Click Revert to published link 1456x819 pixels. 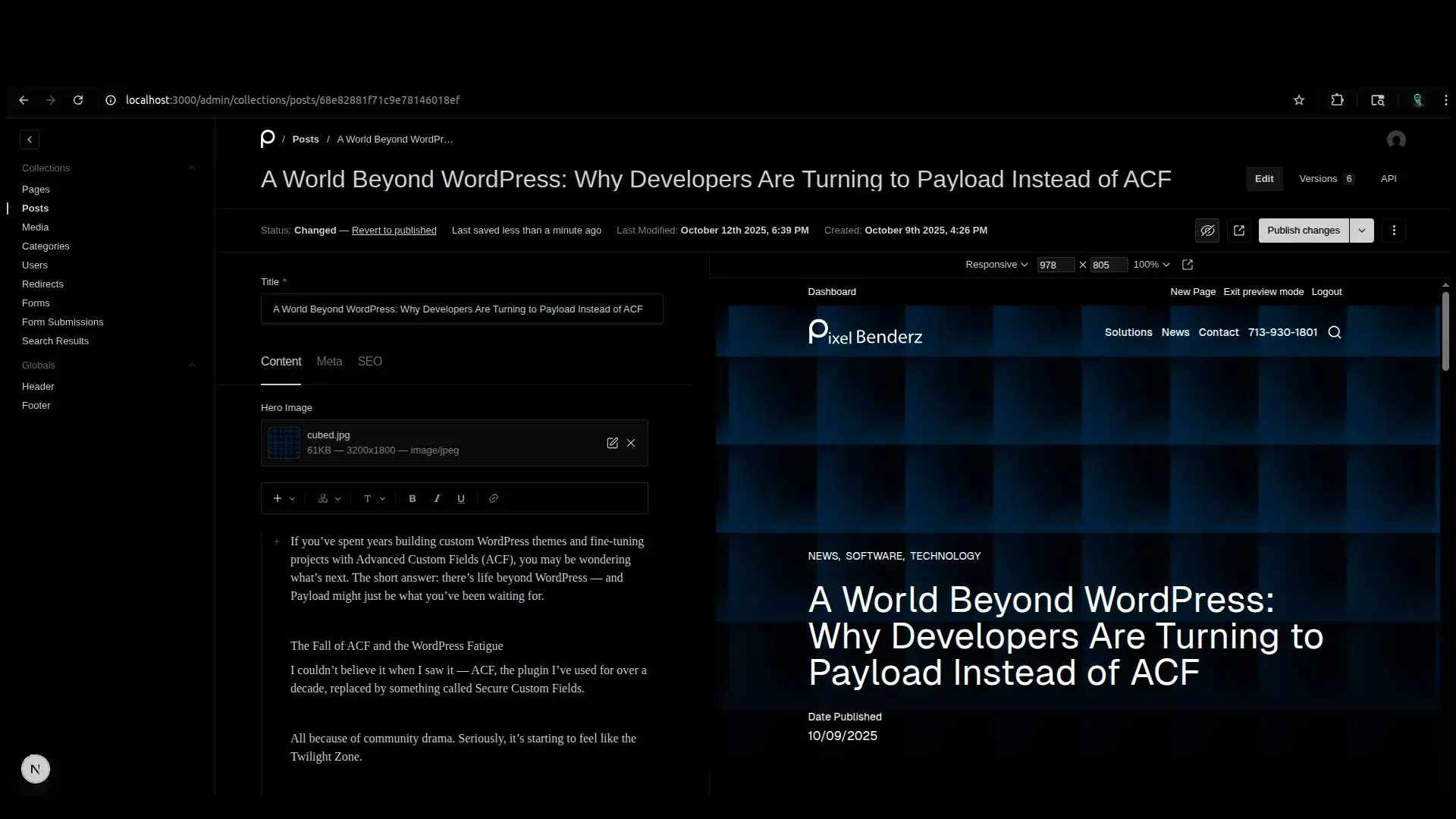point(394,230)
